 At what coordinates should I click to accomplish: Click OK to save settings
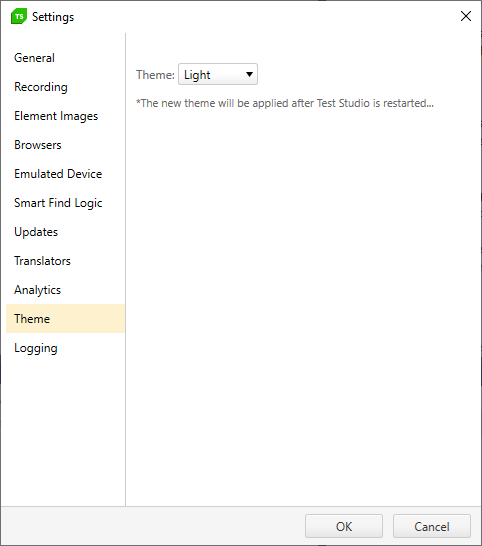coord(344,526)
